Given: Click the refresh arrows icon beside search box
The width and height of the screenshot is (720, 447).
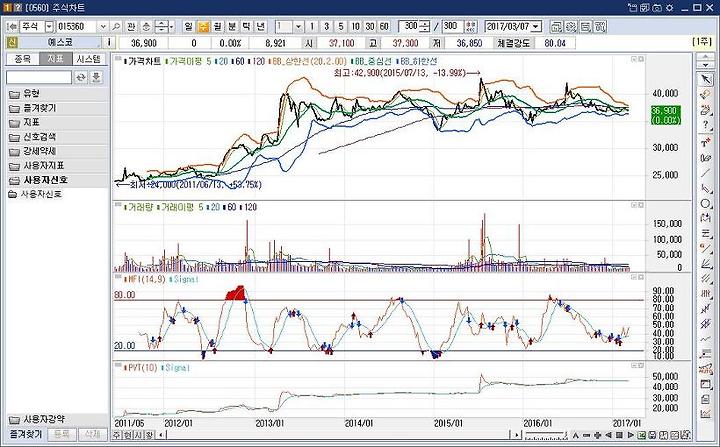Looking at the screenshot, I should (81, 77).
